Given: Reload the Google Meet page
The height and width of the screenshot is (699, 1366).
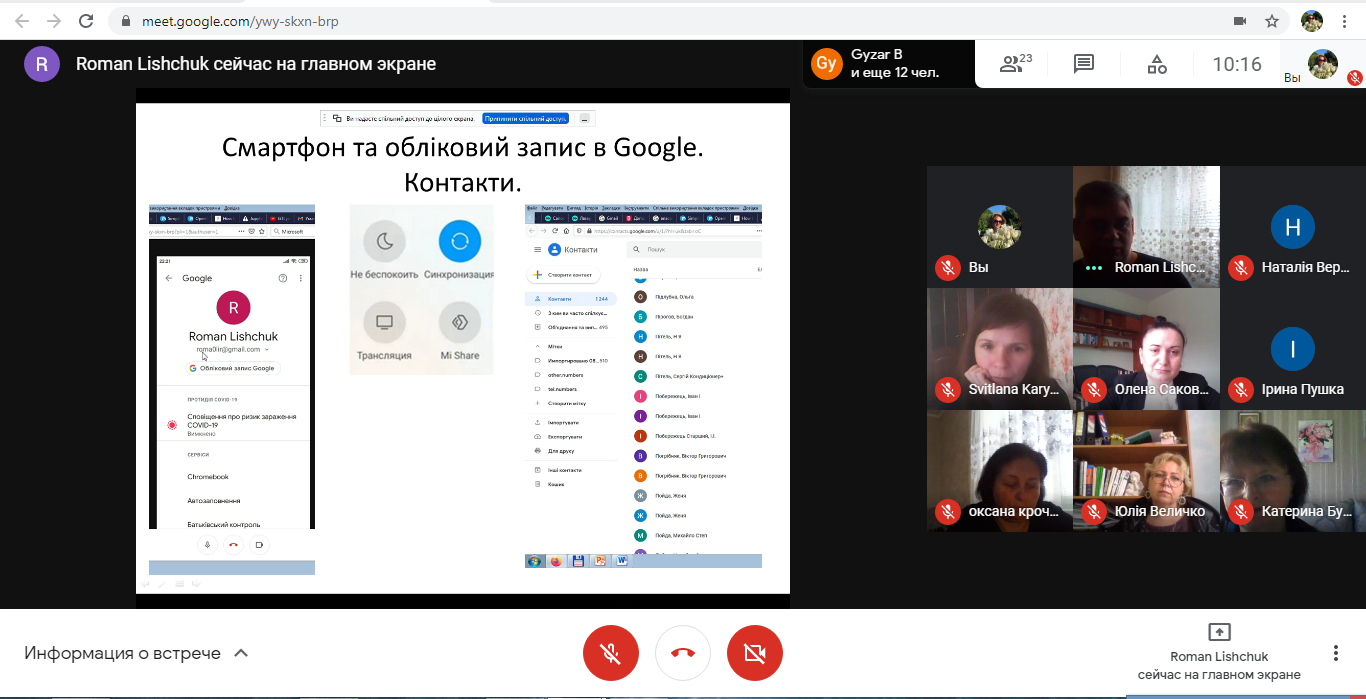Looking at the screenshot, I should tap(86, 21).
